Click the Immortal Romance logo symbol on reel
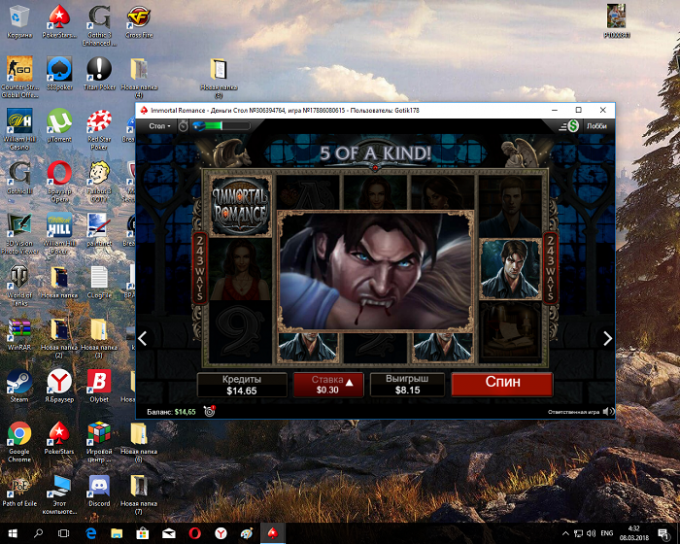This screenshot has width=680, height=544. pos(241,206)
